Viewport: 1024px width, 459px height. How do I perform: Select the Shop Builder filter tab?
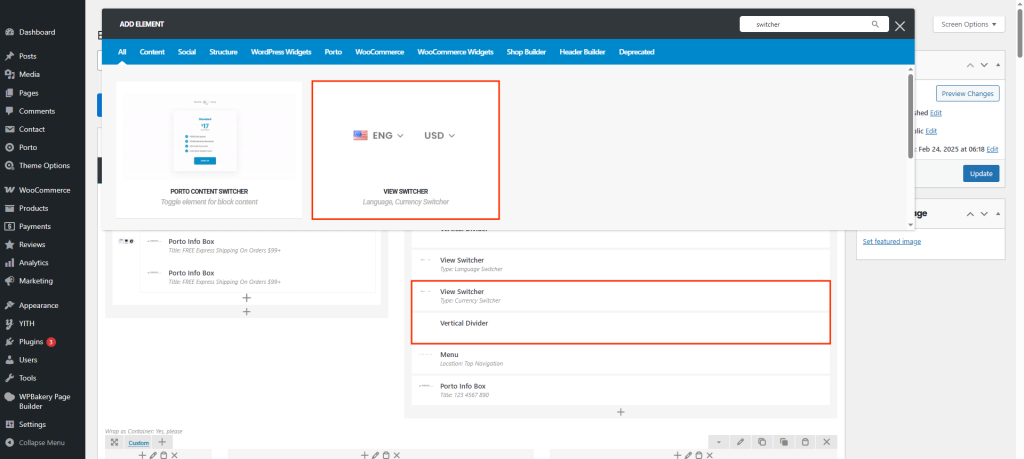click(x=527, y=51)
